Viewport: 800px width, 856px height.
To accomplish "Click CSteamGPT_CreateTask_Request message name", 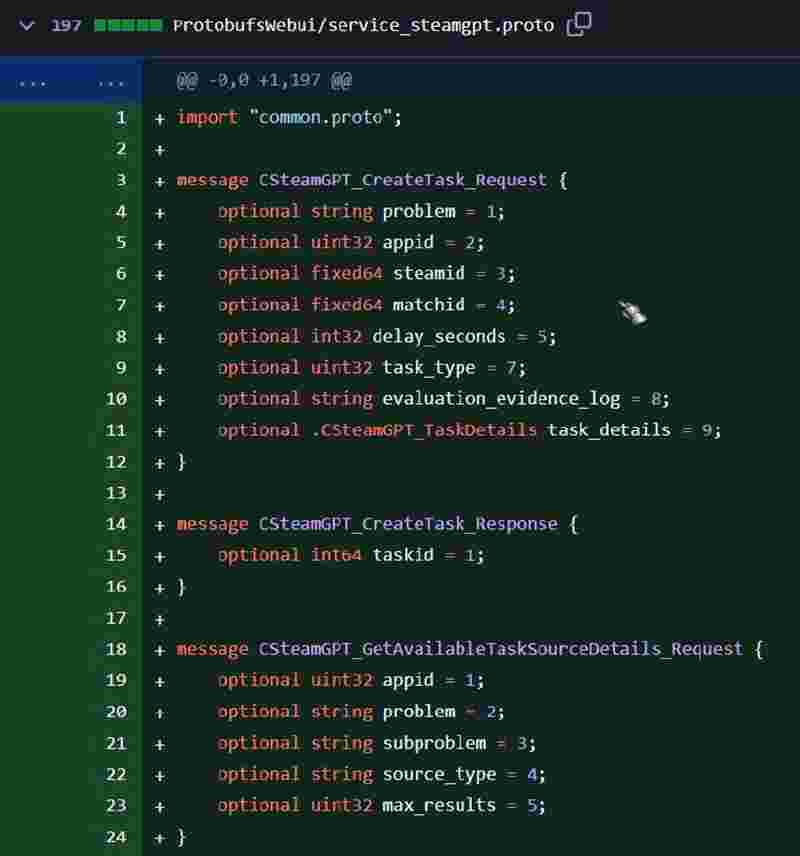I will click(x=402, y=180).
